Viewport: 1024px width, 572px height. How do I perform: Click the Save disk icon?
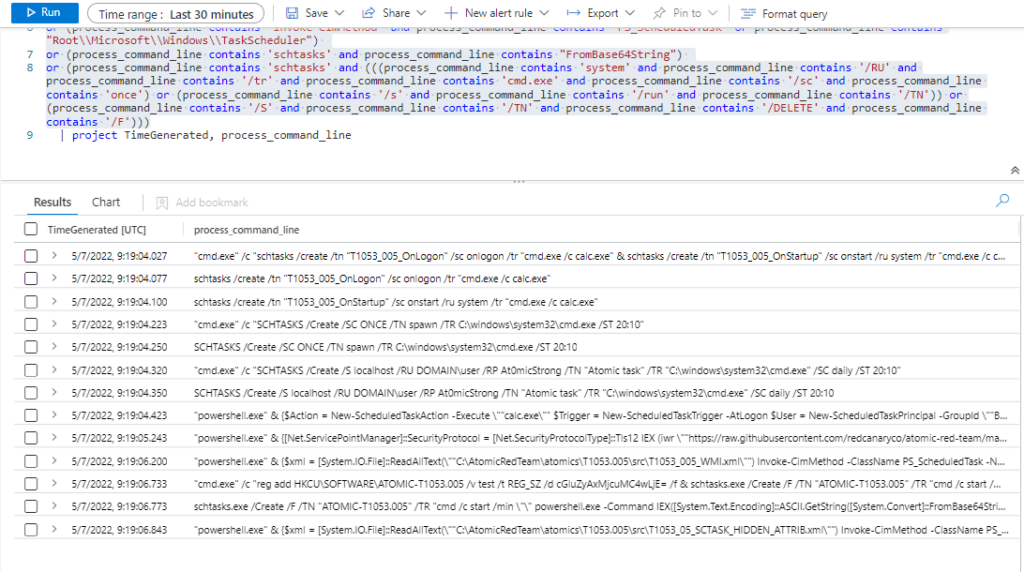[292, 14]
